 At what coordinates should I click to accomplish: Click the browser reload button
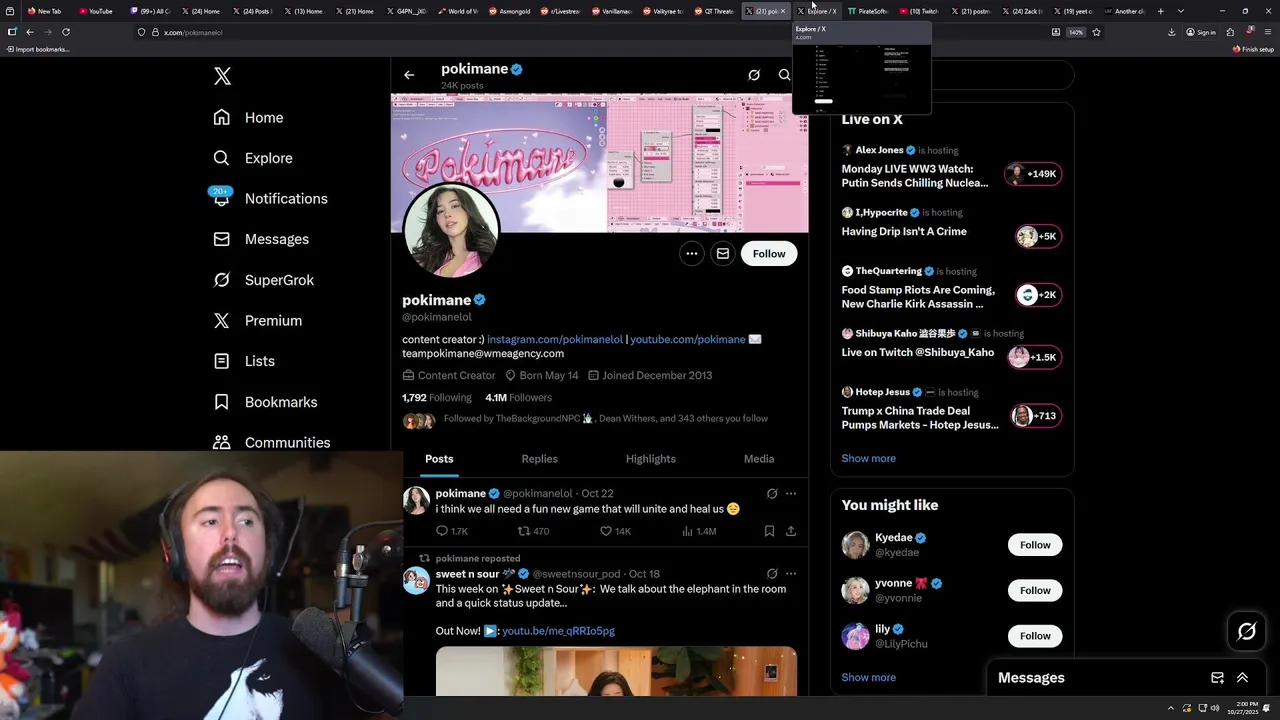point(66,32)
